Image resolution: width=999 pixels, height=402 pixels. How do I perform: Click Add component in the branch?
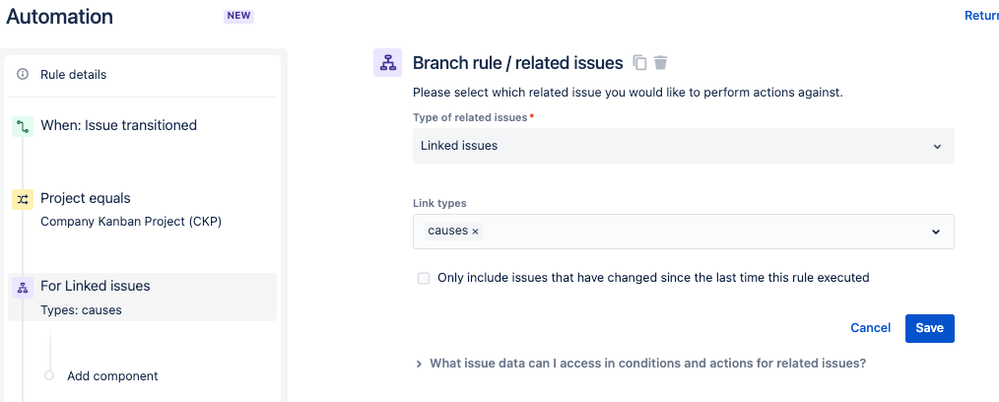coord(112,376)
